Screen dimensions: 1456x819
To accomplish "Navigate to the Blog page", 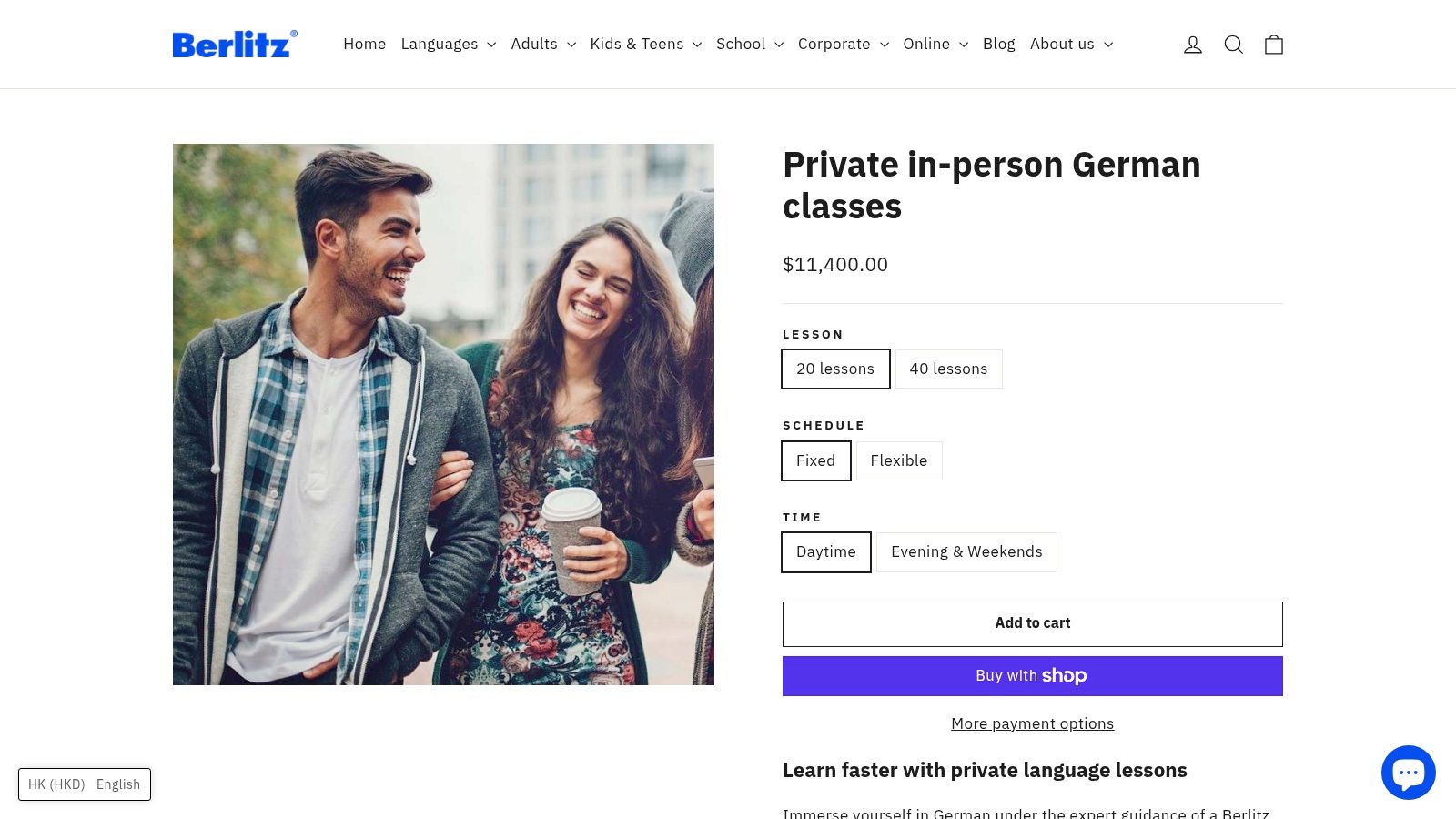I will click(x=998, y=44).
